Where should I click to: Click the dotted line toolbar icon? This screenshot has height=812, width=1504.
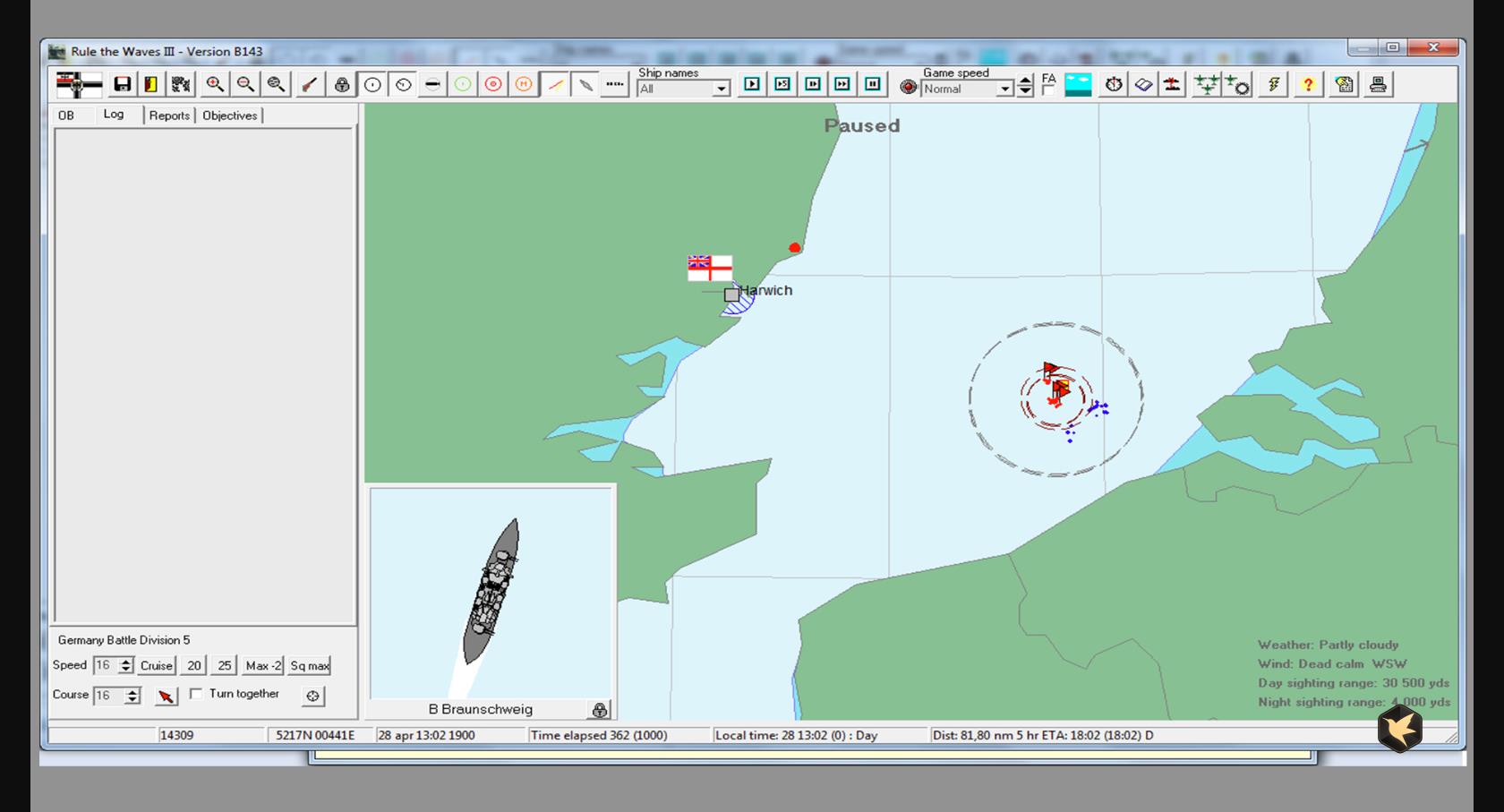click(615, 84)
